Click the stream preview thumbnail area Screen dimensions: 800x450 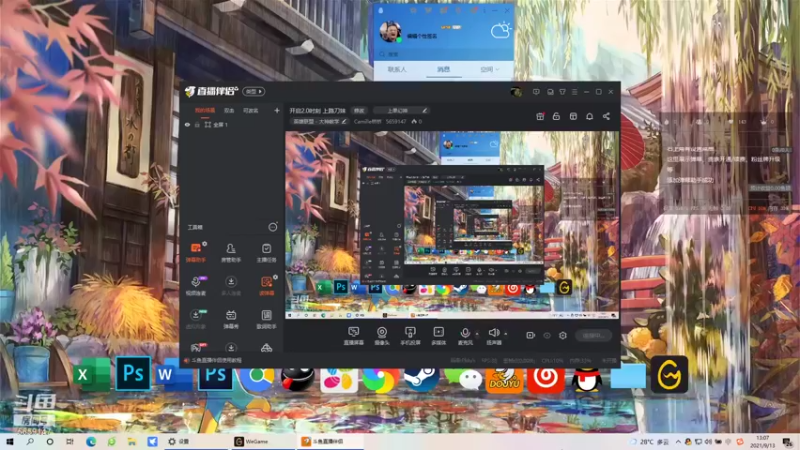[x=452, y=225]
